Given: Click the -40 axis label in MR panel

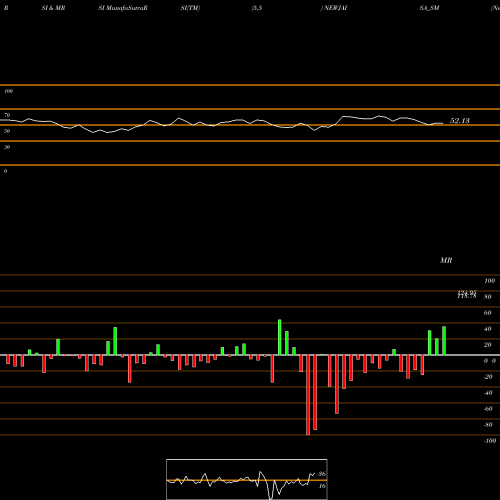Looking at the screenshot, I should [x=488, y=393].
